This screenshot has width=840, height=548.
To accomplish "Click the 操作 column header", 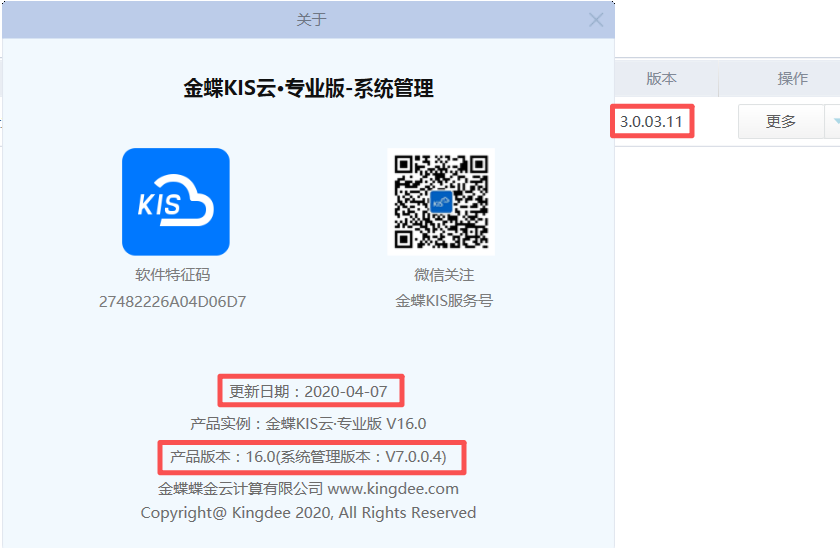I will [792, 79].
